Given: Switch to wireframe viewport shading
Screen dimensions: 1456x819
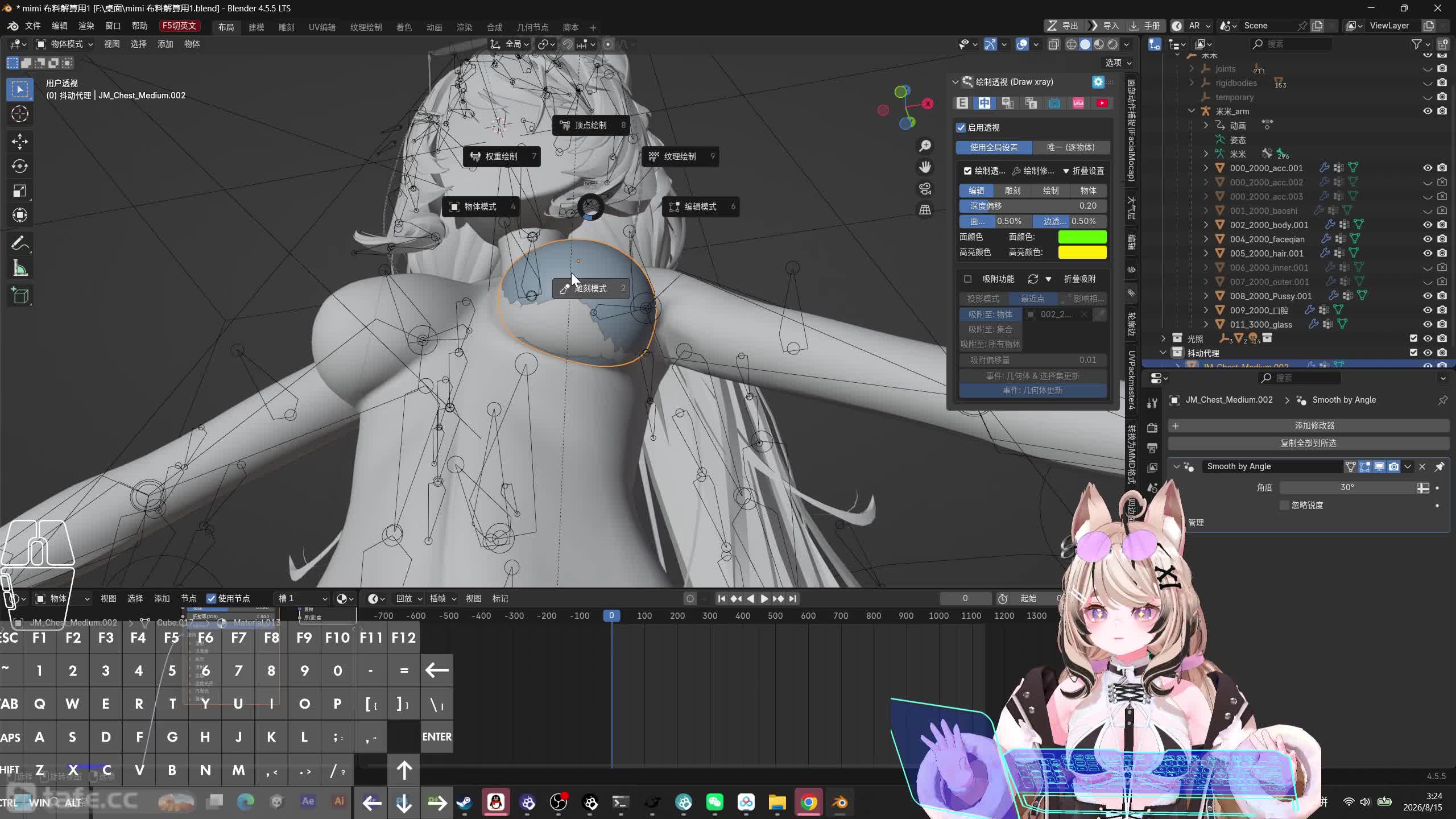Looking at the screenshot, I should 1072,44.
